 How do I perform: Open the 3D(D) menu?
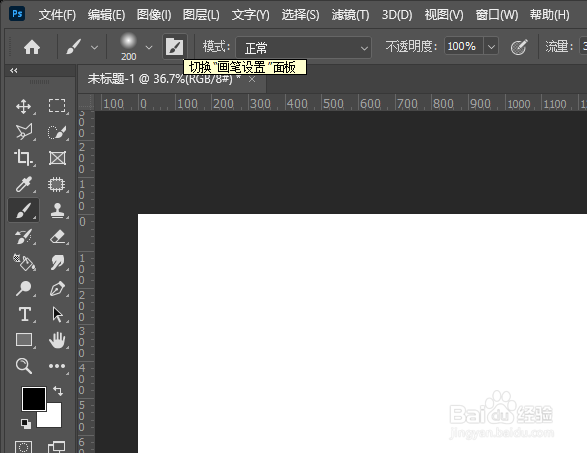click(x=397, y=15)
